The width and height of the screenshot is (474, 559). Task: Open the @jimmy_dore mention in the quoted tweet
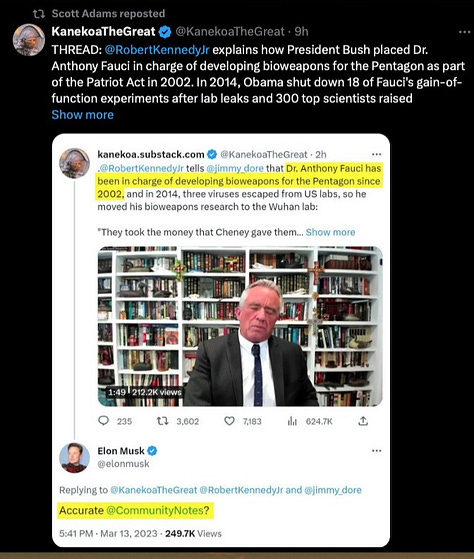[x=235, y=168]
